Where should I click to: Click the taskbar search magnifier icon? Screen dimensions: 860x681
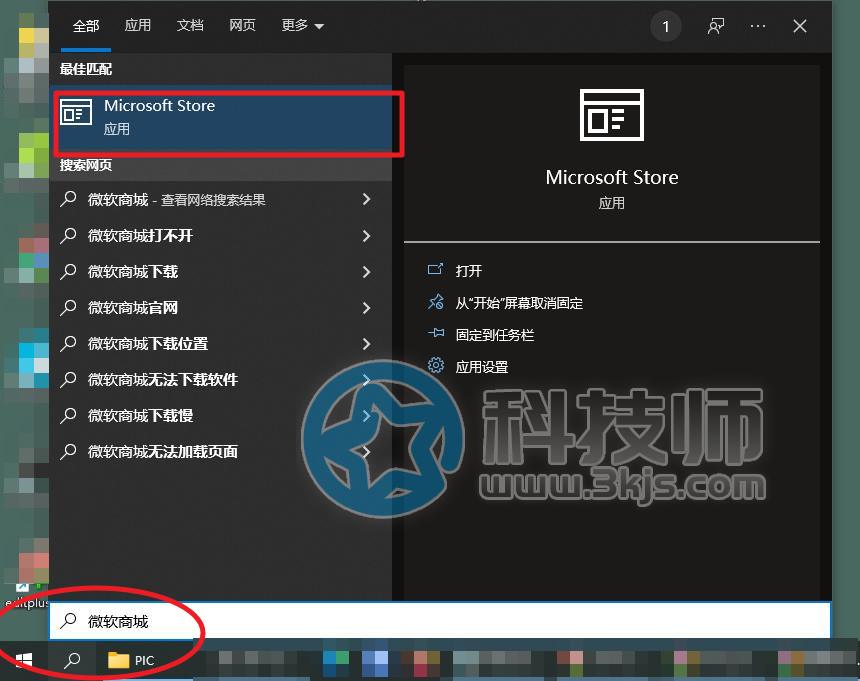click(x=72, y=660)
